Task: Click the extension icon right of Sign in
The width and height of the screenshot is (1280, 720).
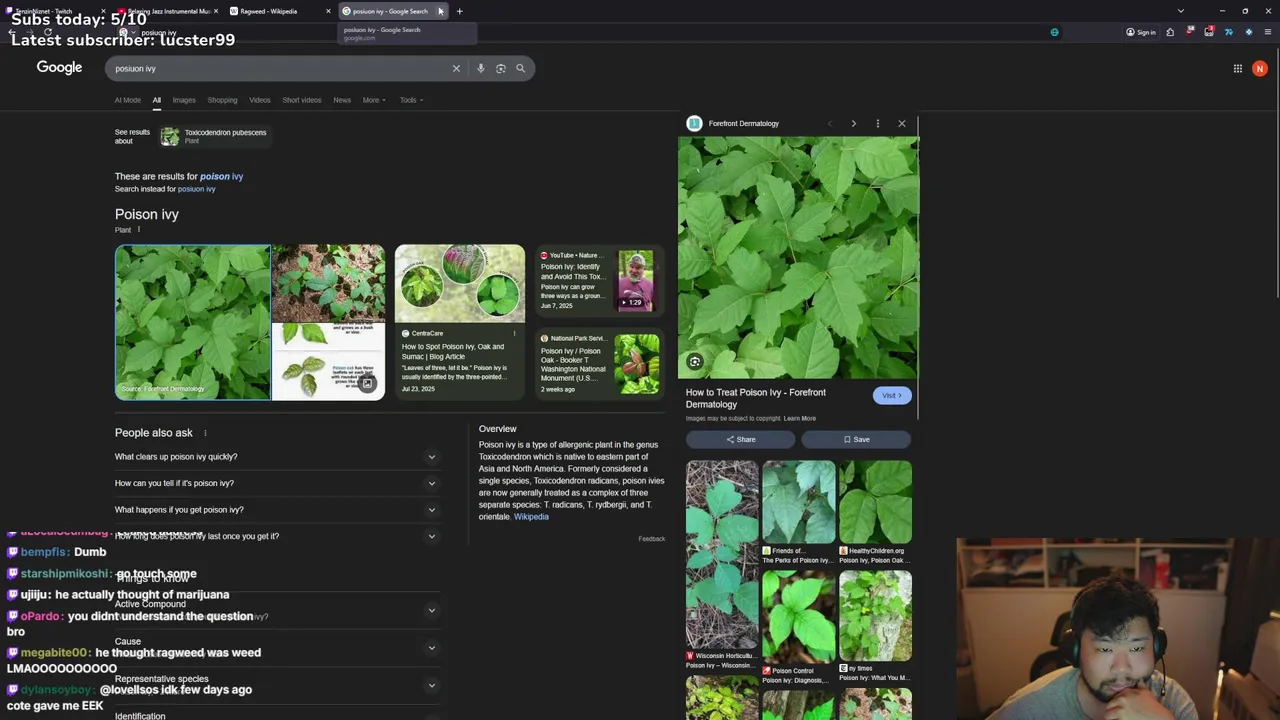Action: tap(1170, 32)
